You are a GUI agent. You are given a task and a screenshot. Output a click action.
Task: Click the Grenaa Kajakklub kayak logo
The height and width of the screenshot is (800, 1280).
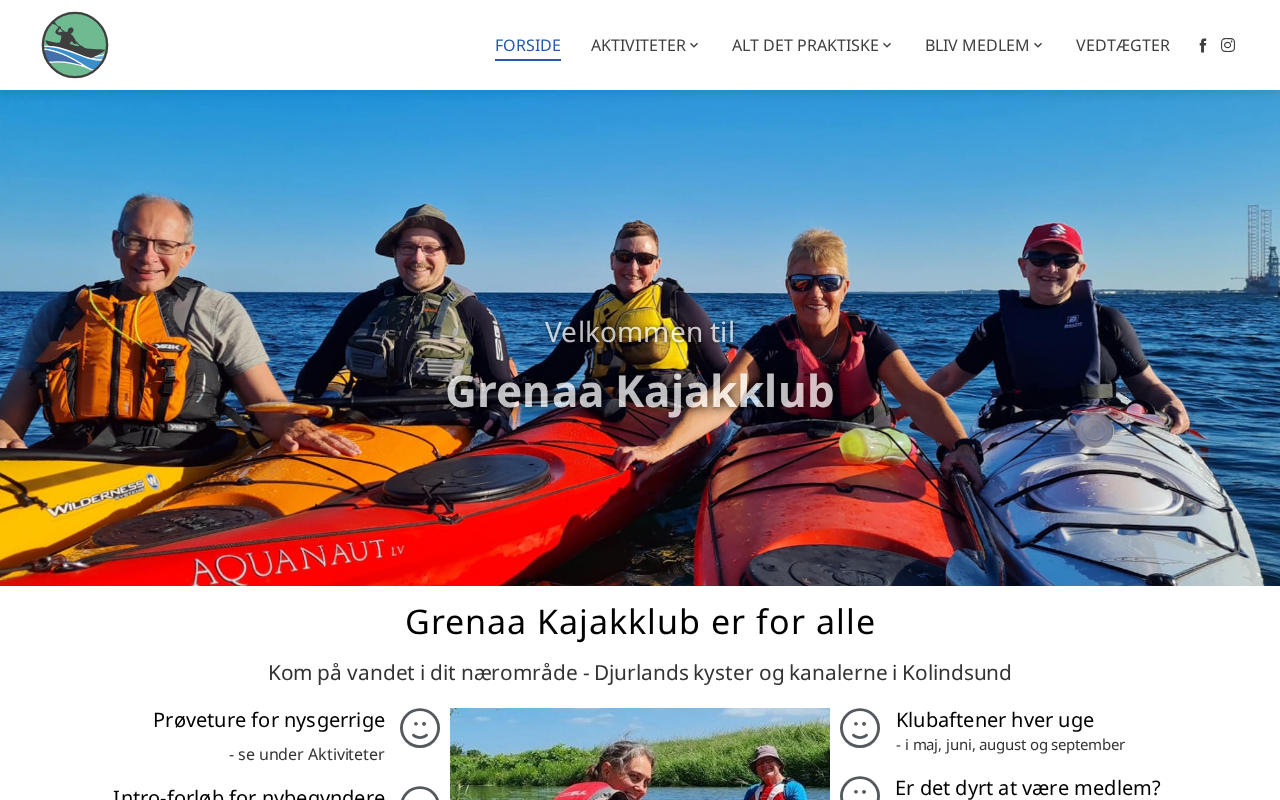[x=75, y=45]
